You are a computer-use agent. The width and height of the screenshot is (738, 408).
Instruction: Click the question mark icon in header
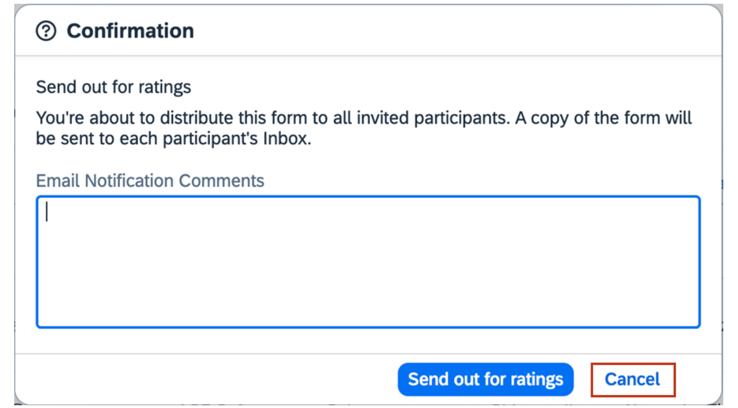pyautogui.click(x=46, y=31)
